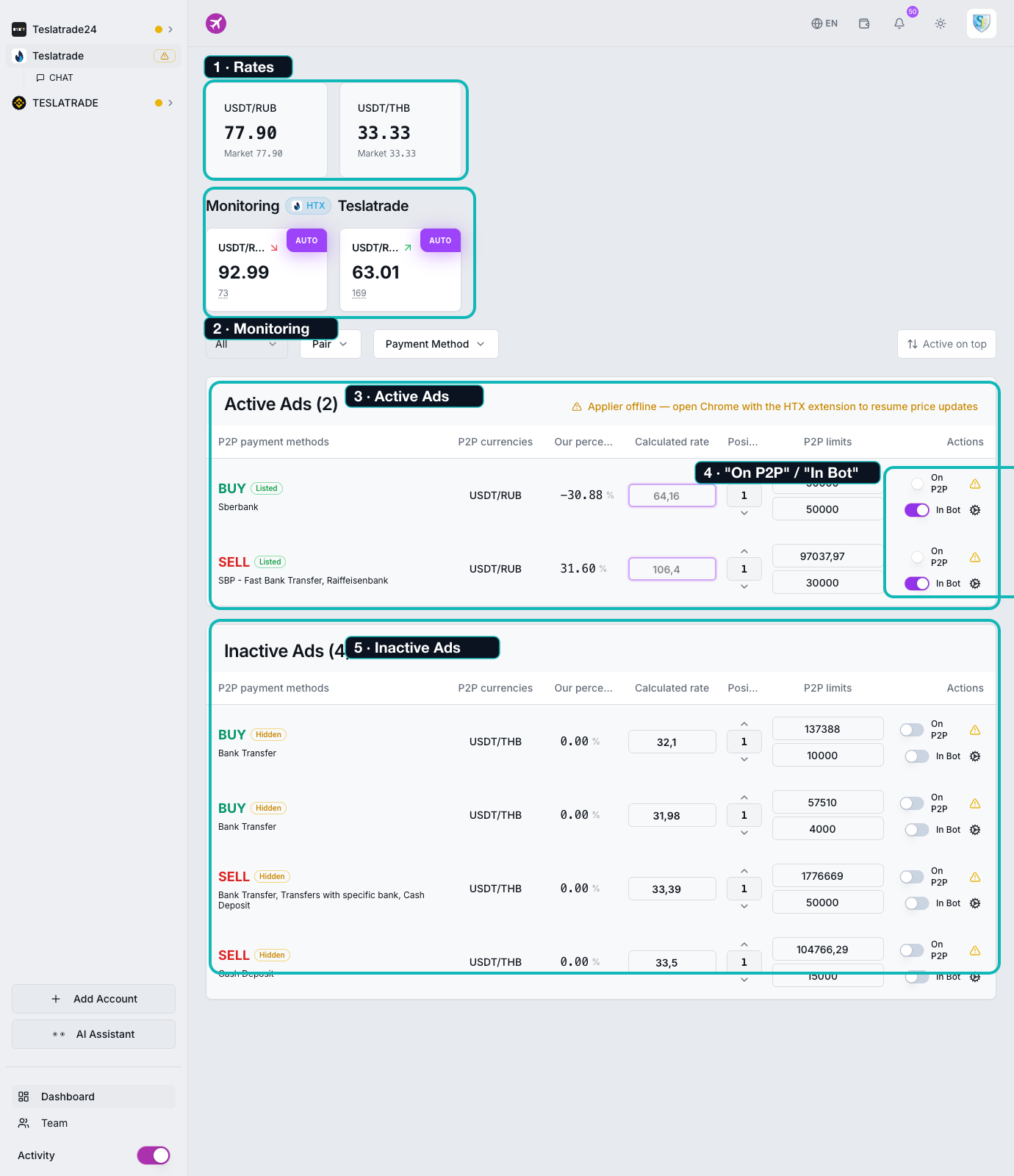Click the Active on top sort button
The height and width of the screenshot is (1176, 1014).
946,344
